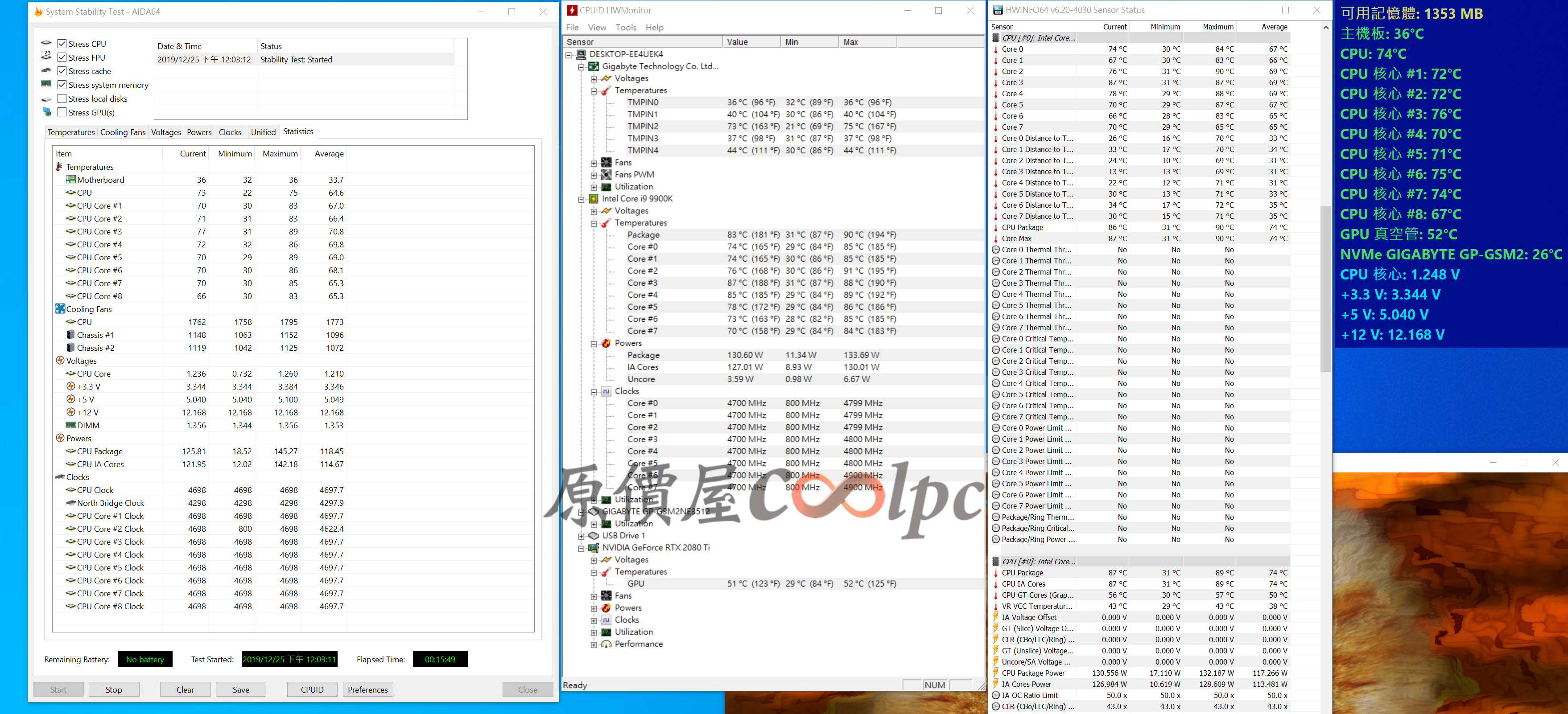
Task: Enable Stress local disks checkbox
Action: coord(62,98)
